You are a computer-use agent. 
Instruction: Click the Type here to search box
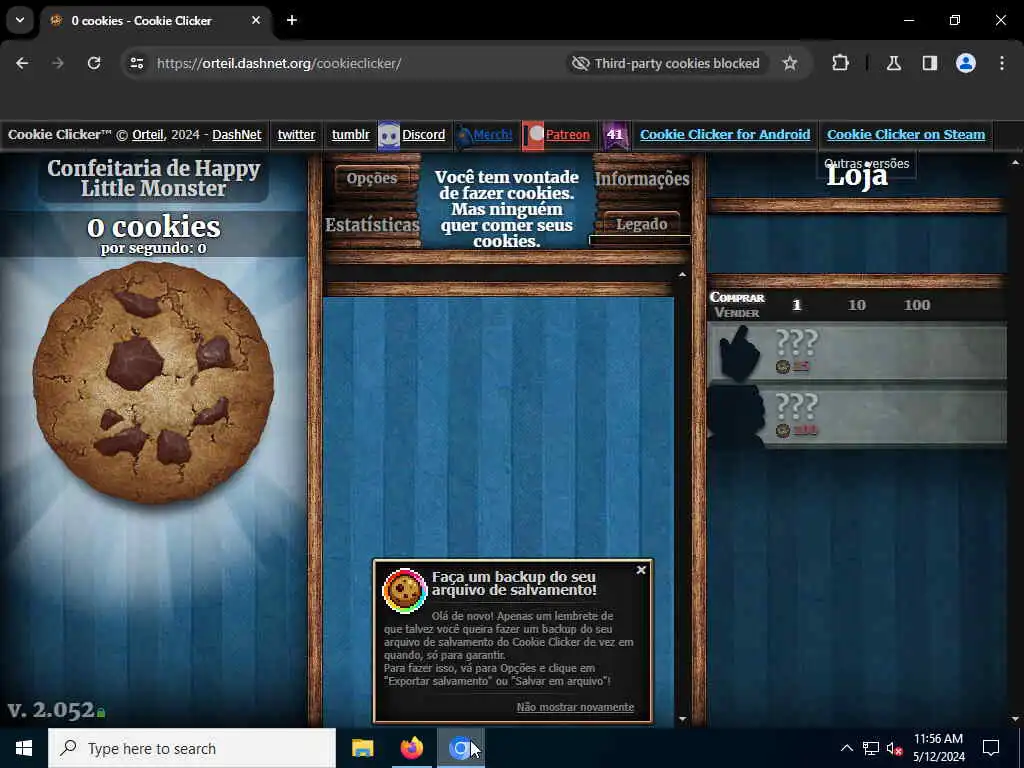point(192,748)
